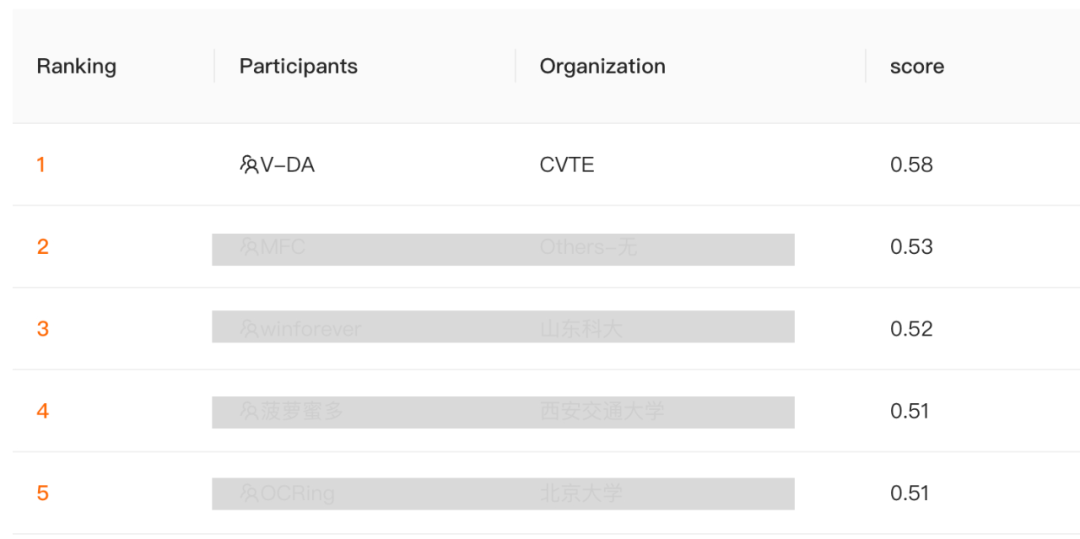Click the user icon beside V-DA
Screen dimensions: 1080x539
tap(249, 165)
